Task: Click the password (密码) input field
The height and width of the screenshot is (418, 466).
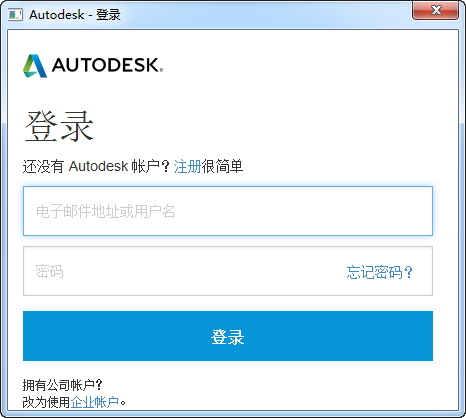Action: click(x=228, y=271)
